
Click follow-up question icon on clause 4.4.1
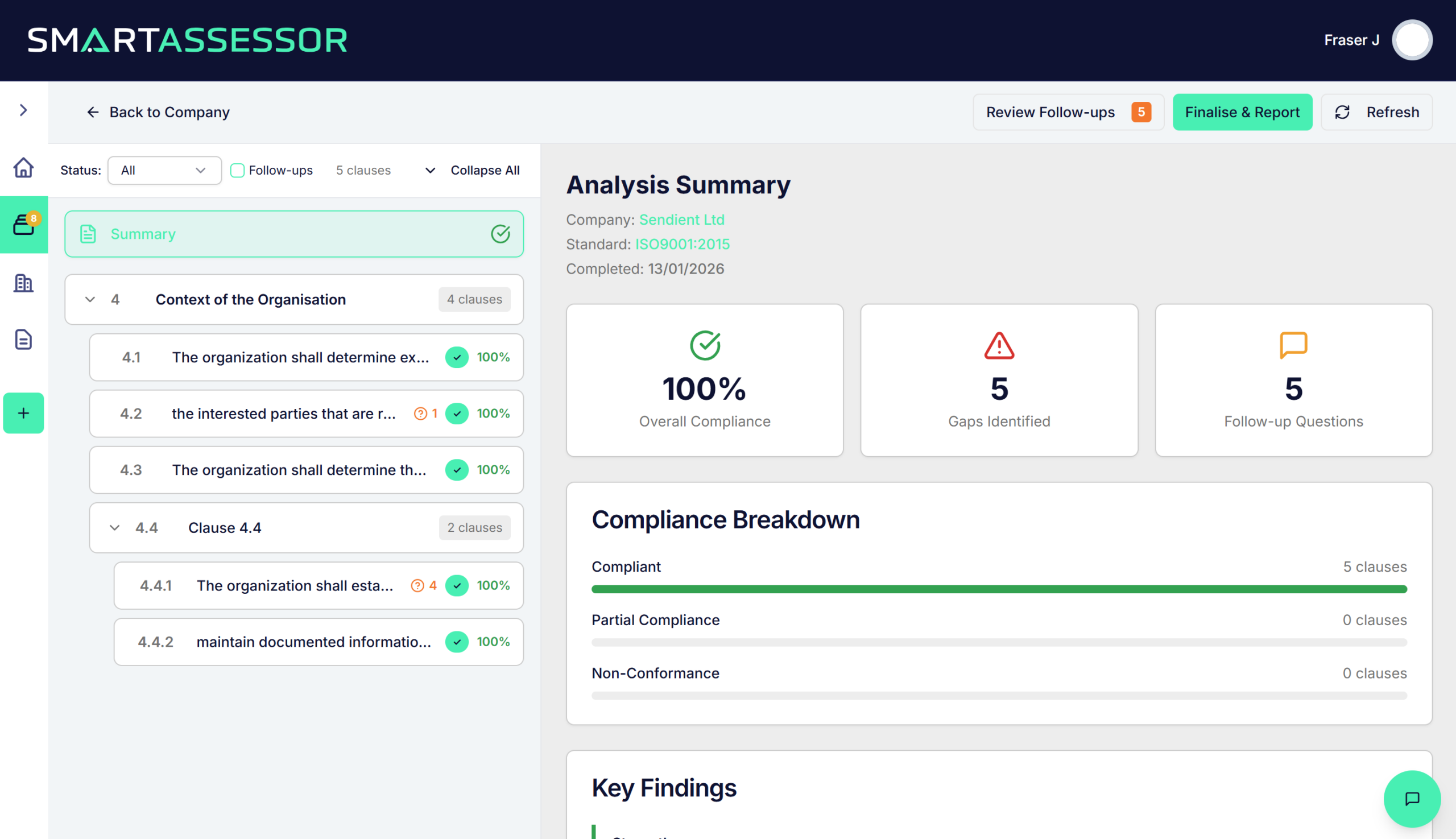(x=417, y=585)
